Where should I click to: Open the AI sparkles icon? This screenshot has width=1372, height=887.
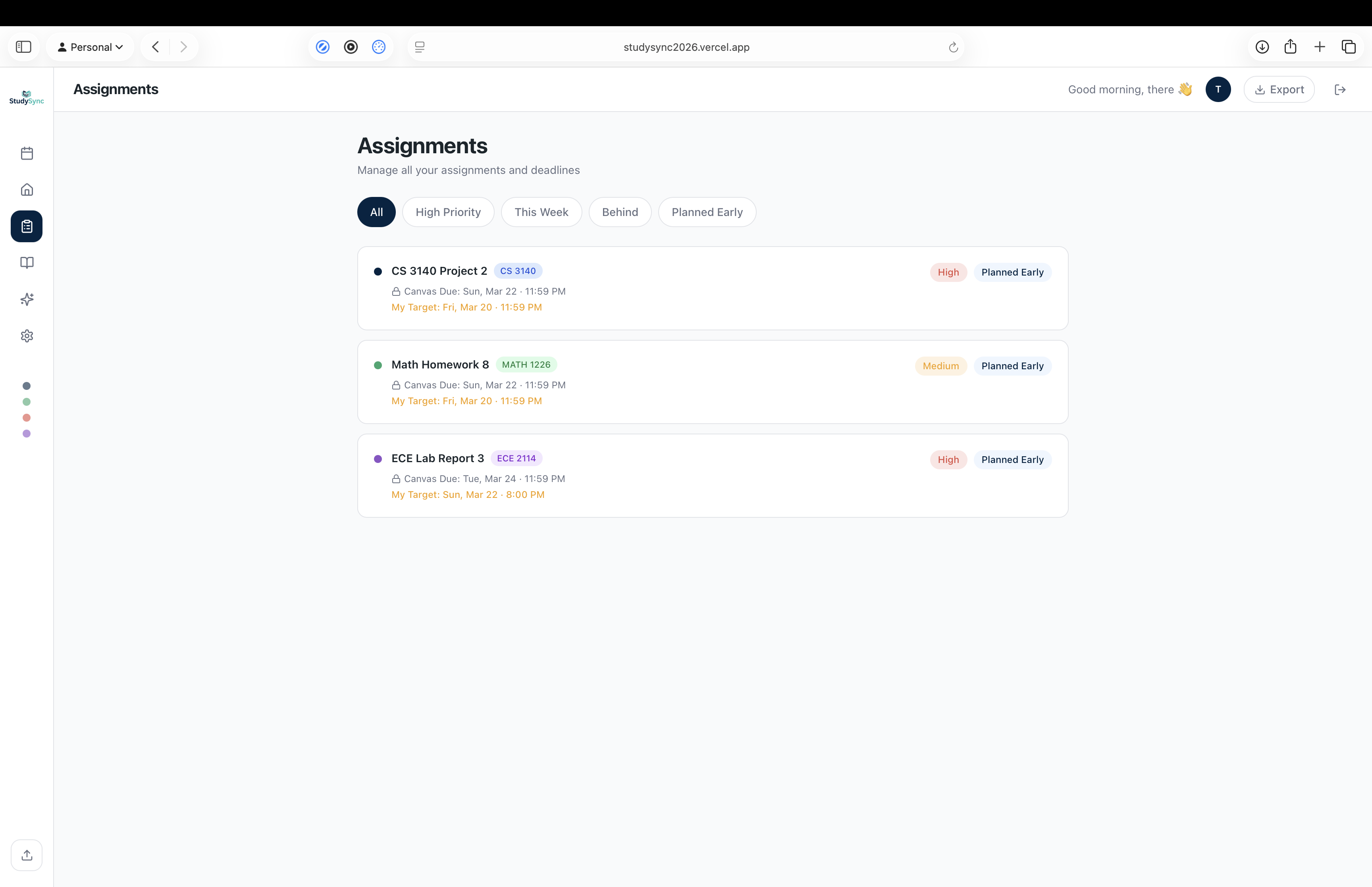point(27,299)
